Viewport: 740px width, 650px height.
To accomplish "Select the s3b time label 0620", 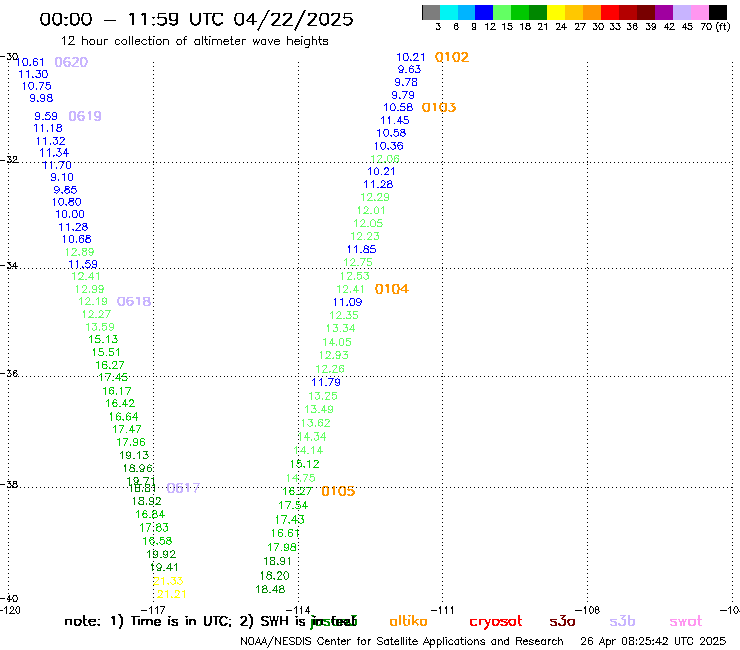I will pos(71,62).
